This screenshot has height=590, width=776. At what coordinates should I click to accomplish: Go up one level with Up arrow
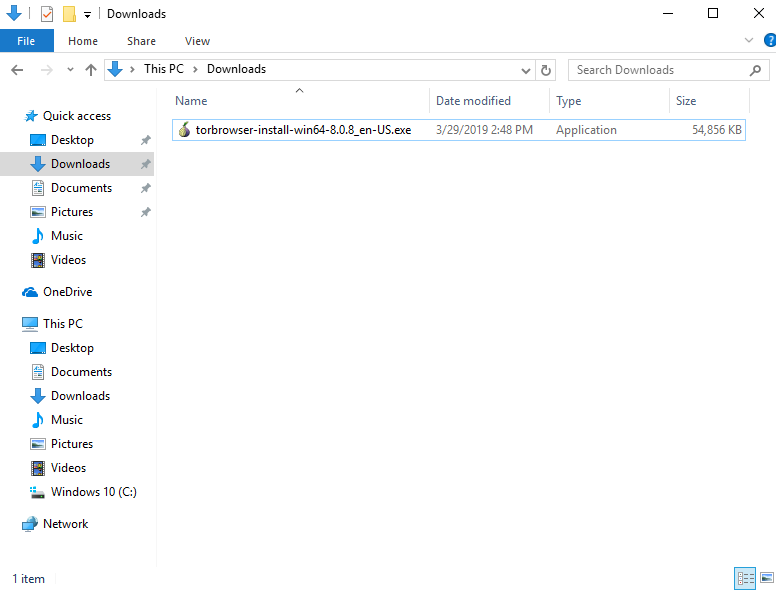click(x=91, y=70)
